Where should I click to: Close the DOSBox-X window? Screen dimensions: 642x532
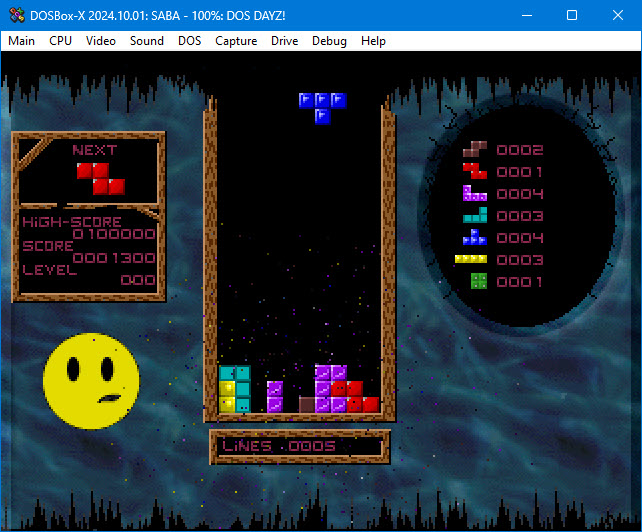618,16
